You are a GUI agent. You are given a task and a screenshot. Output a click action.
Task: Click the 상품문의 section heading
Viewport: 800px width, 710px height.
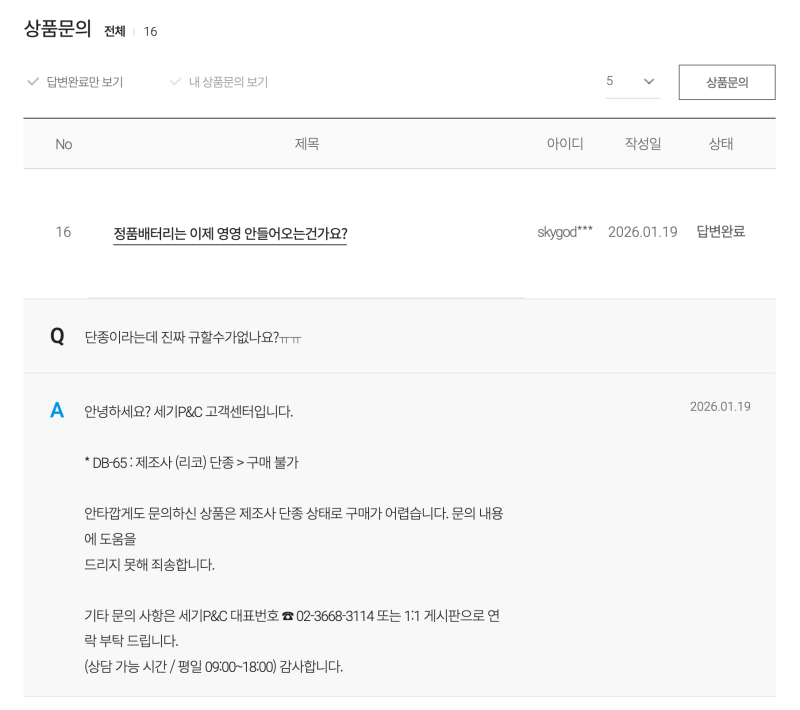[58, 29]
